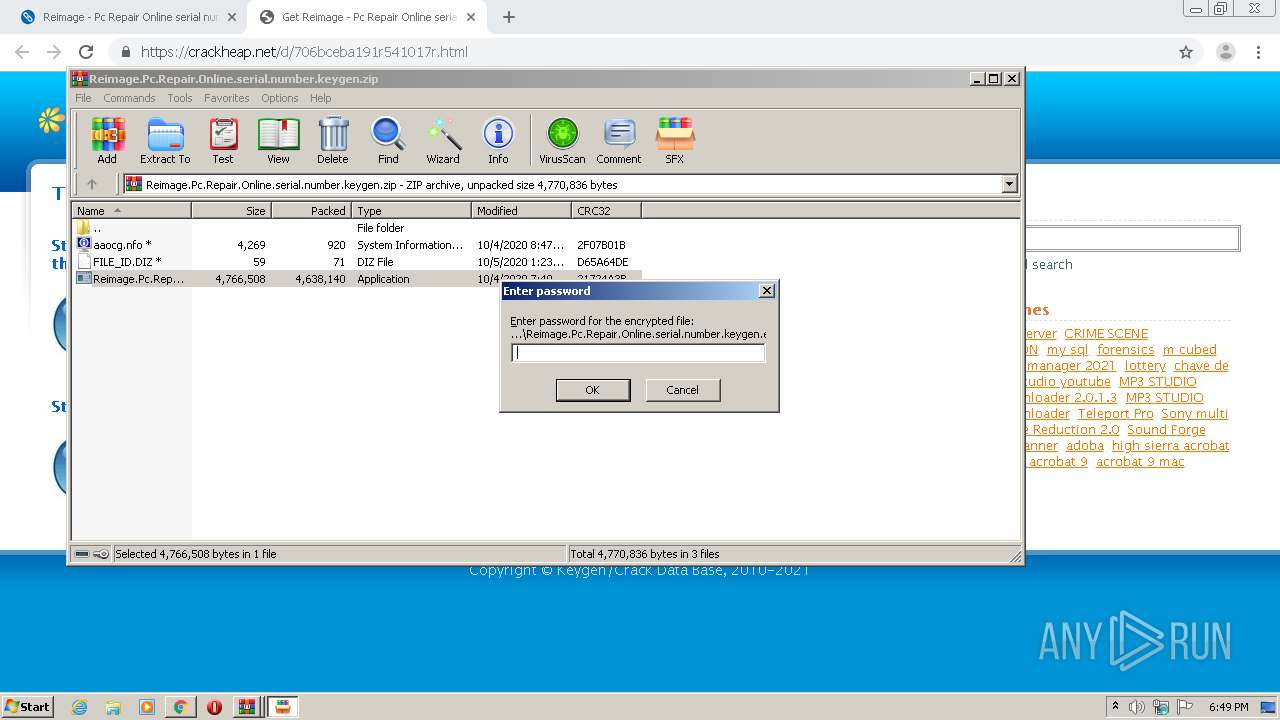Go up one folder level arrow
This screenshot has width=1280, height=720.
coord(92,184)
